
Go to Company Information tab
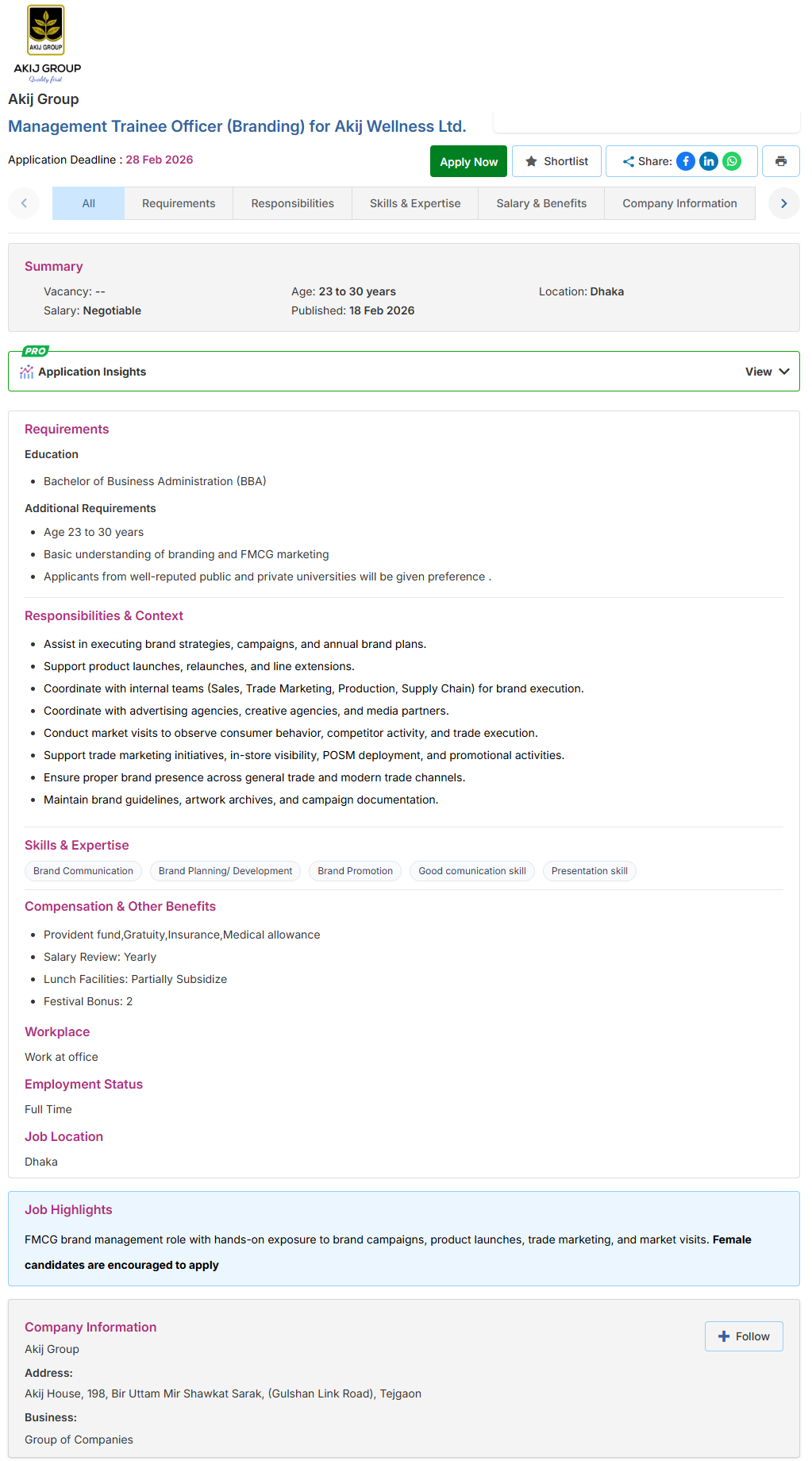point(679,203)
